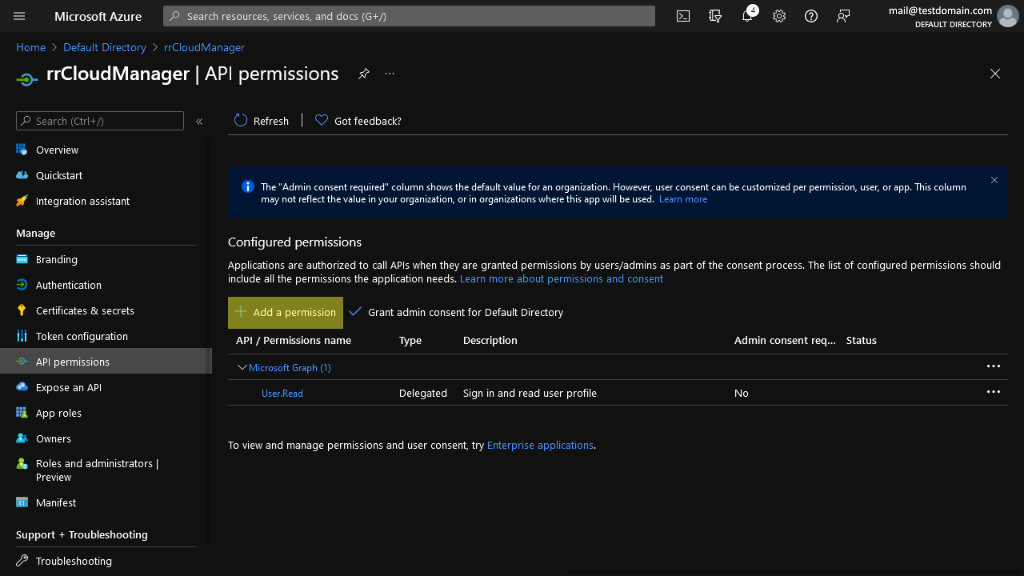
Task: Follow Learn more link in info banner
Action: [x=682, y=199]
